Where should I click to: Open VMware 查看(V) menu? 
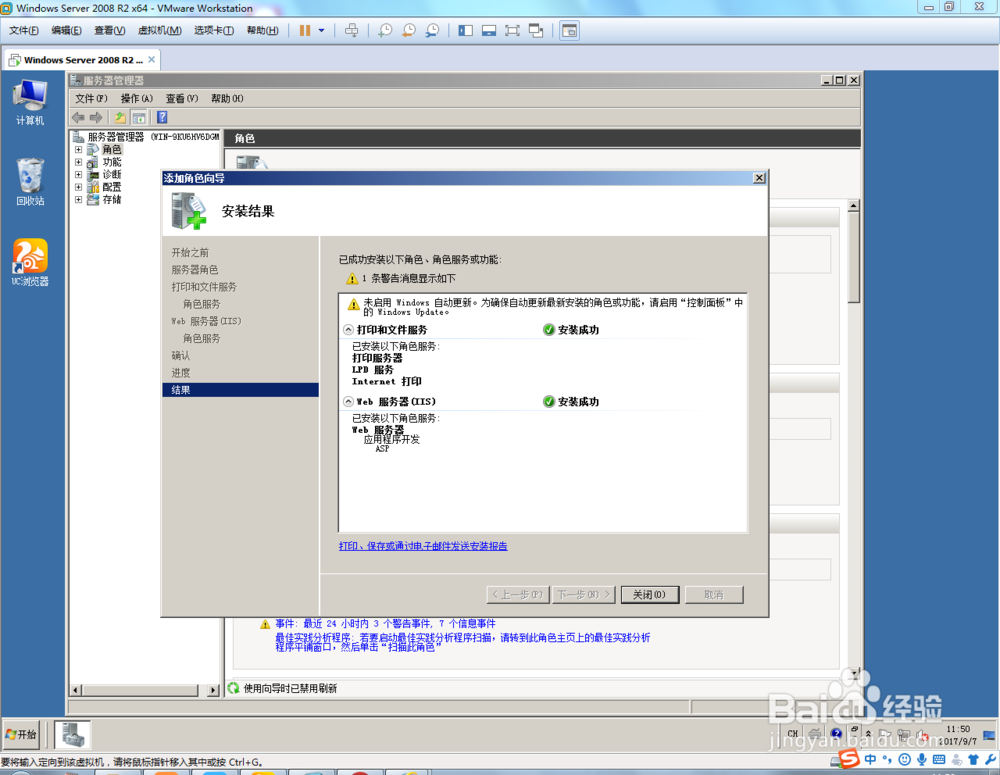(x=110, y=31)
